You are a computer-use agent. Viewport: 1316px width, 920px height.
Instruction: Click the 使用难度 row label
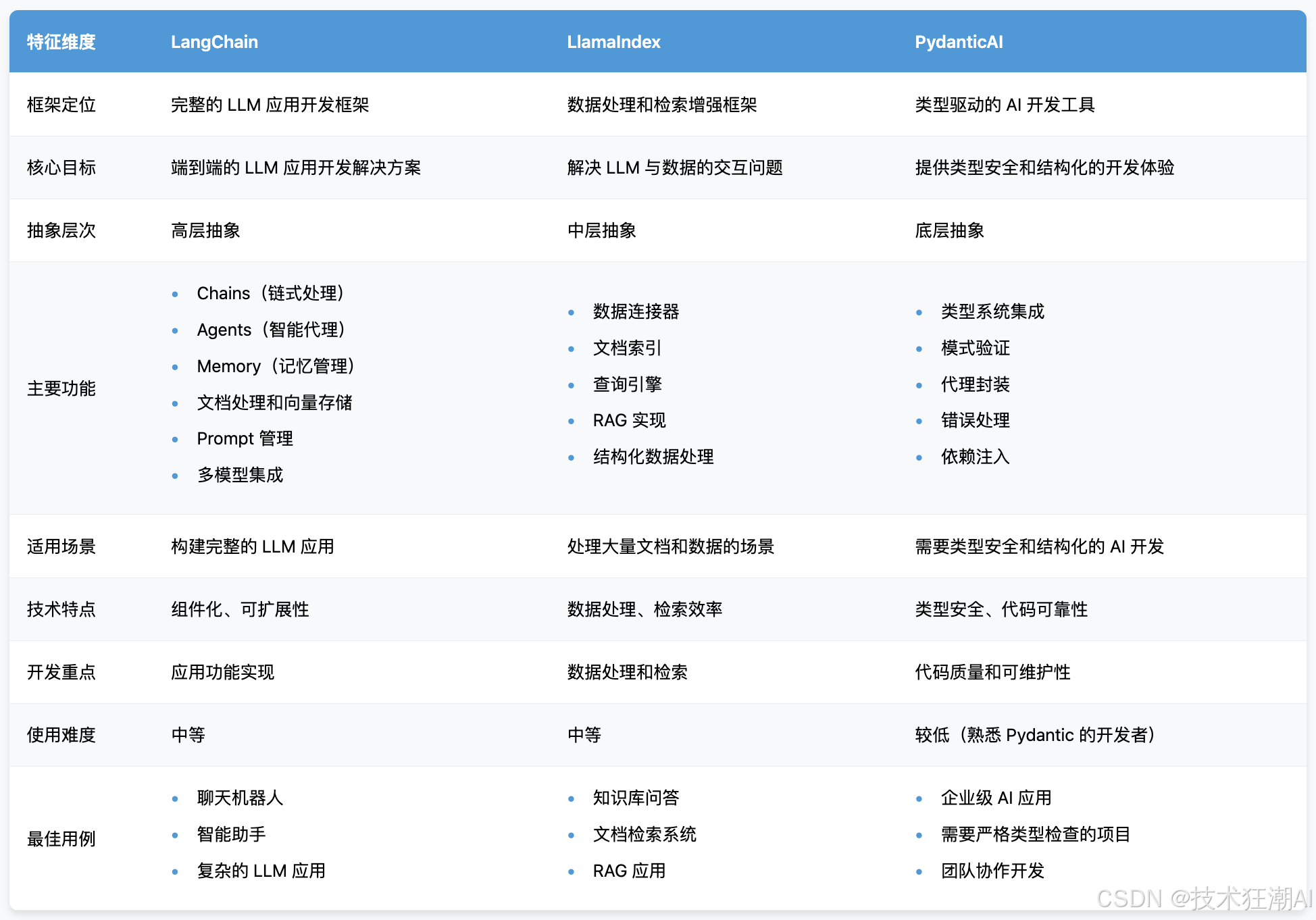pyautogui.click(x=61, y=735)
